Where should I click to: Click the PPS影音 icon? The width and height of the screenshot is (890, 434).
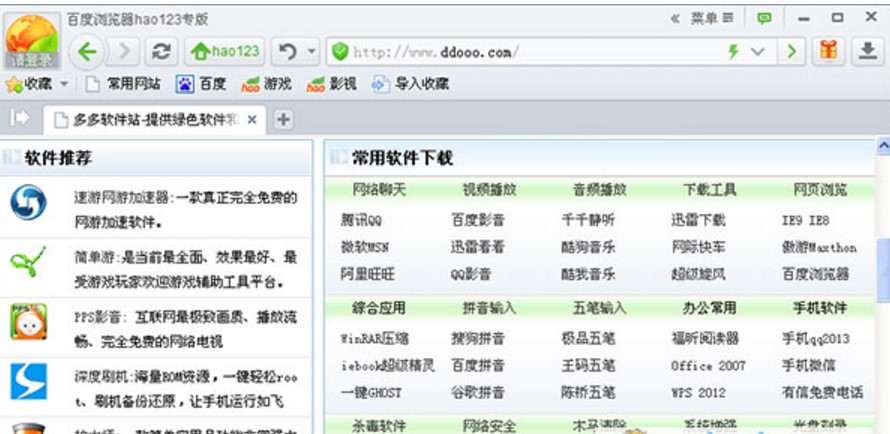point(28,322)
